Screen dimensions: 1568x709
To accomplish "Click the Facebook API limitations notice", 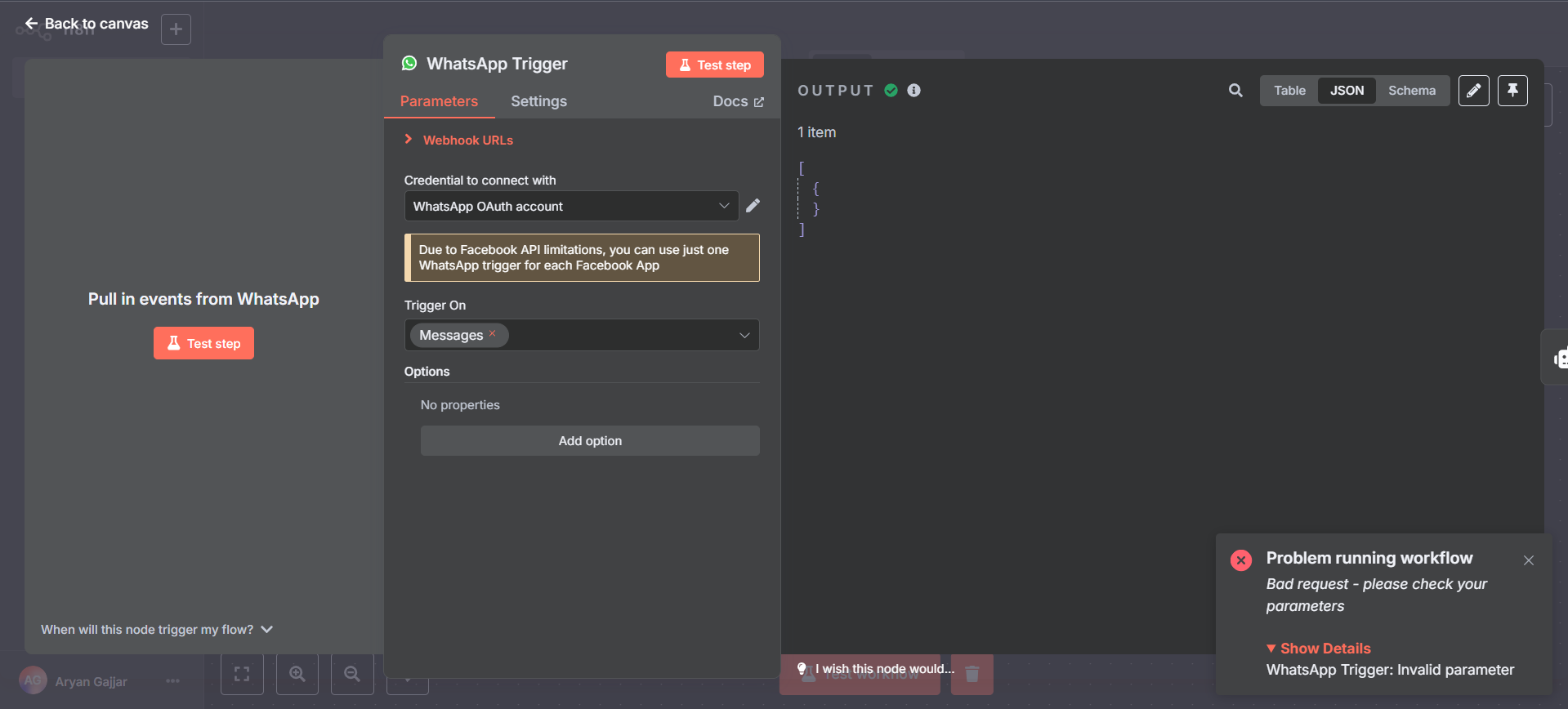I will click(x=582, y=257).
